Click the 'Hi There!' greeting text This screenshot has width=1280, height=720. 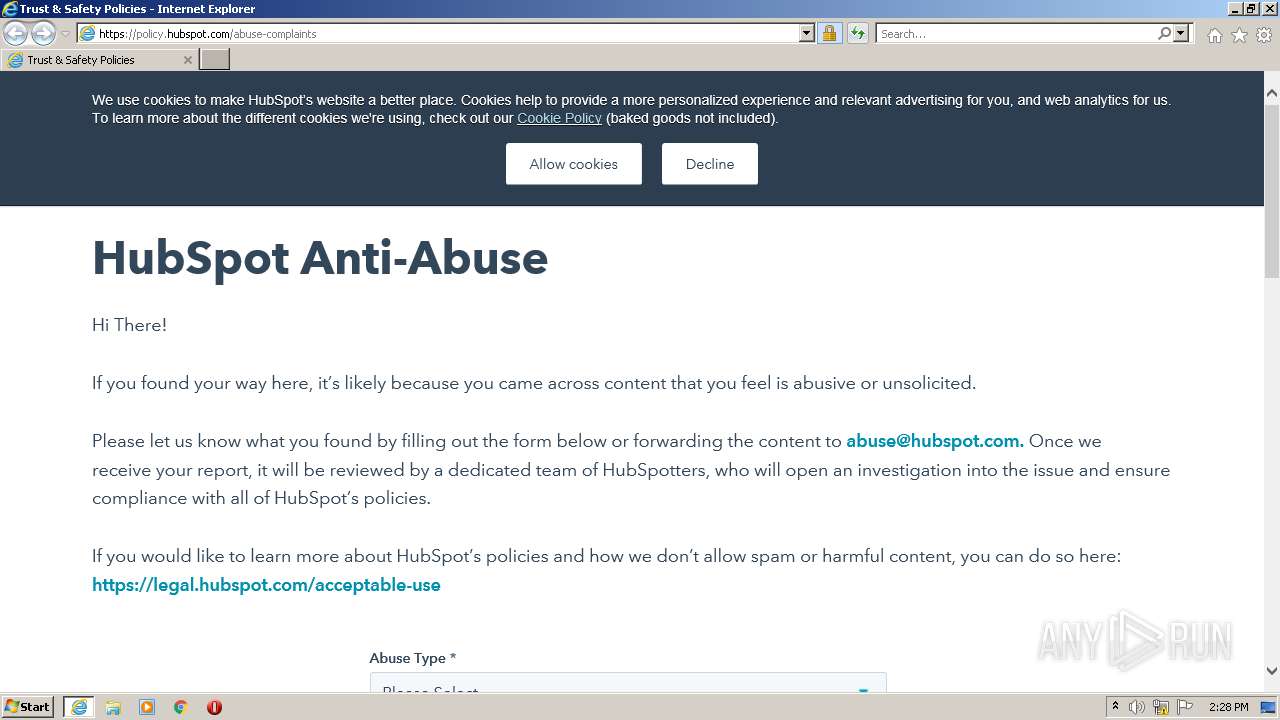click(x=129, y=325)
